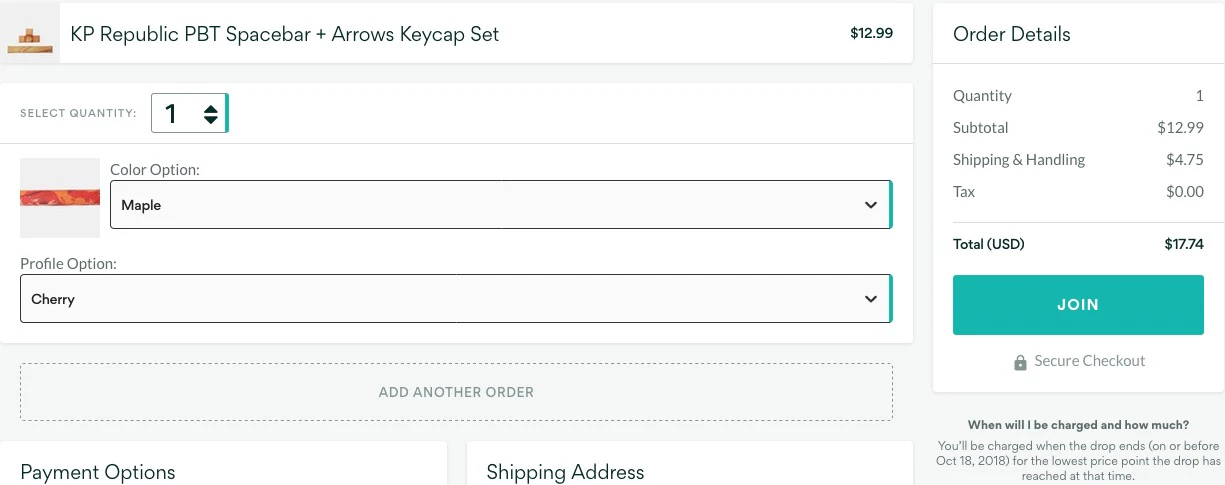The image size is (1225, 485).
Task: Click 'When will I be charged and how much?'
Action: [1078, 425]
